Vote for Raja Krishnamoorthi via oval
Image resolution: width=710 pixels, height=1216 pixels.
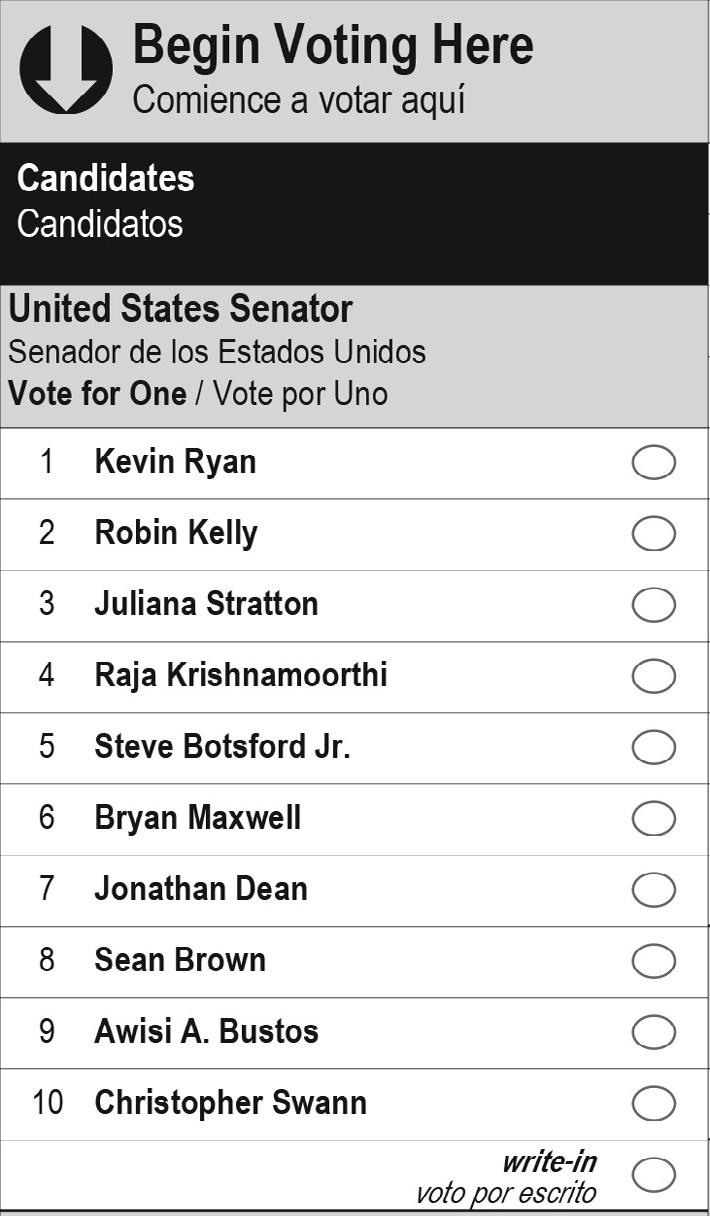[654, 676]
